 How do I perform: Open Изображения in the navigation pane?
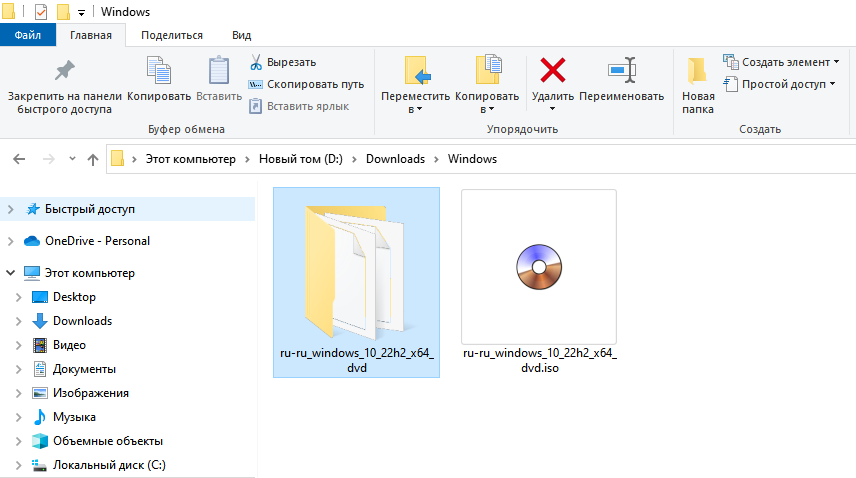pos(91,393)
